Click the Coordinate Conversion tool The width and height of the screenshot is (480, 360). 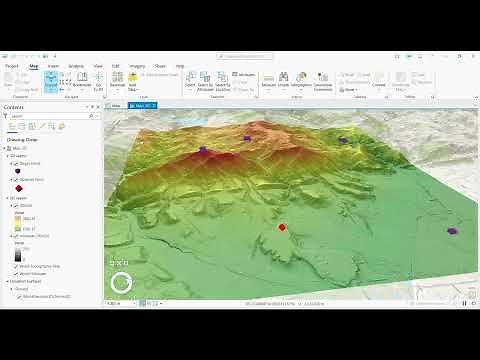point(323,81)
